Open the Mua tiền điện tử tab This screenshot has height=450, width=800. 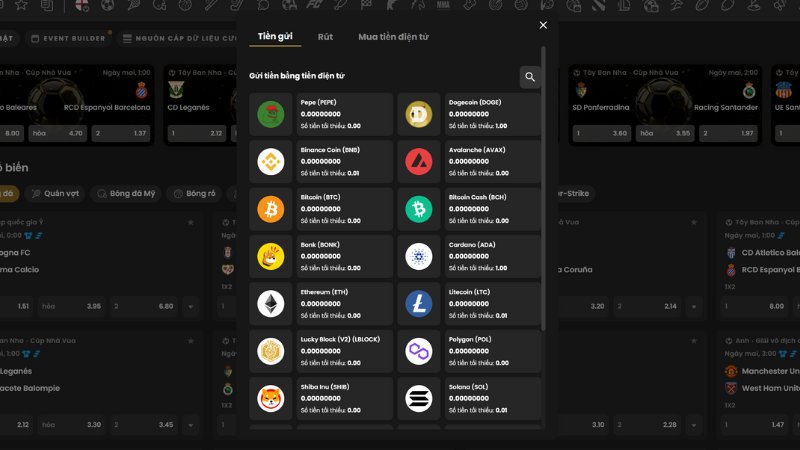[393, 37]
